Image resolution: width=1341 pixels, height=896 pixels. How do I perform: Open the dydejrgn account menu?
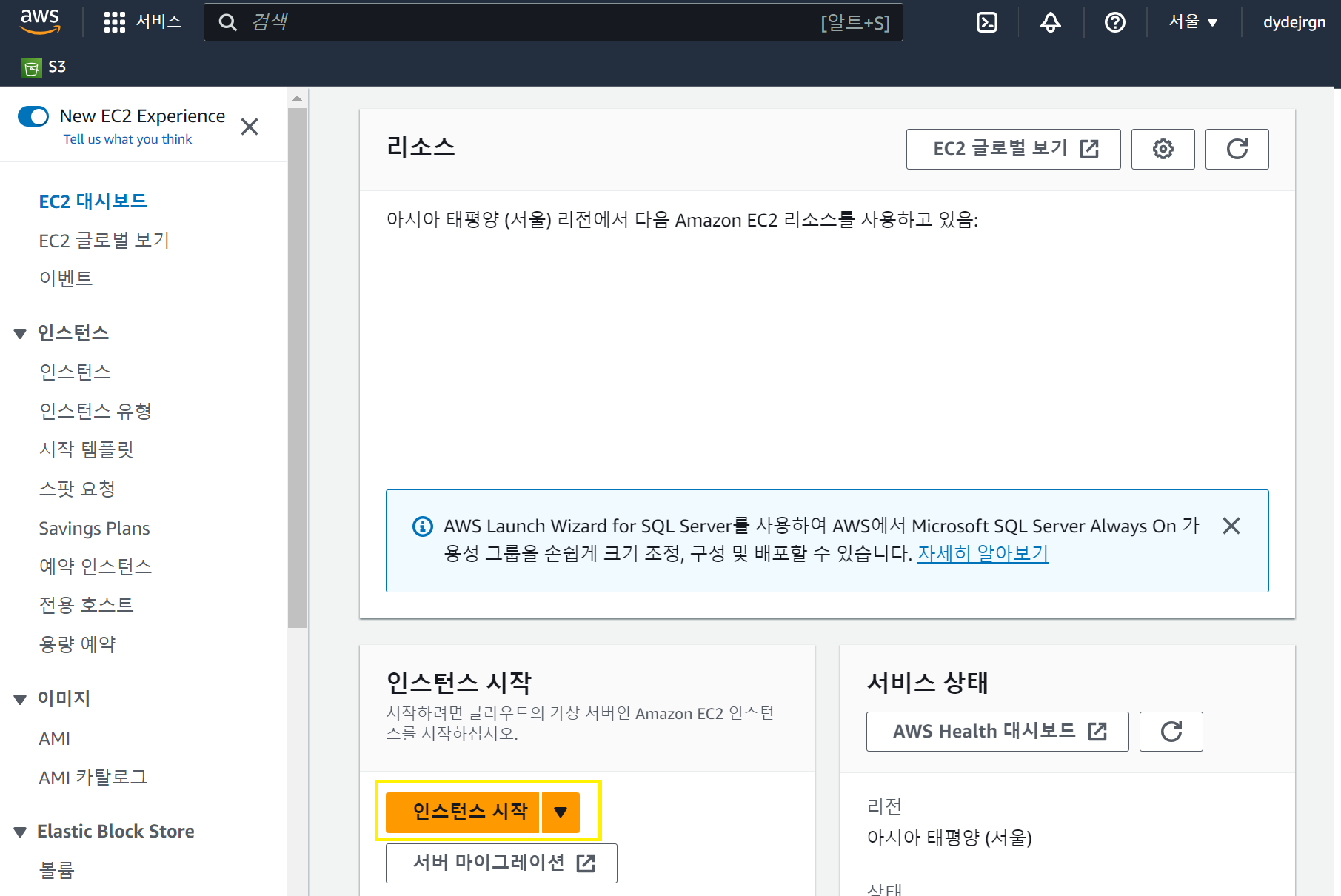(1294, 22)
